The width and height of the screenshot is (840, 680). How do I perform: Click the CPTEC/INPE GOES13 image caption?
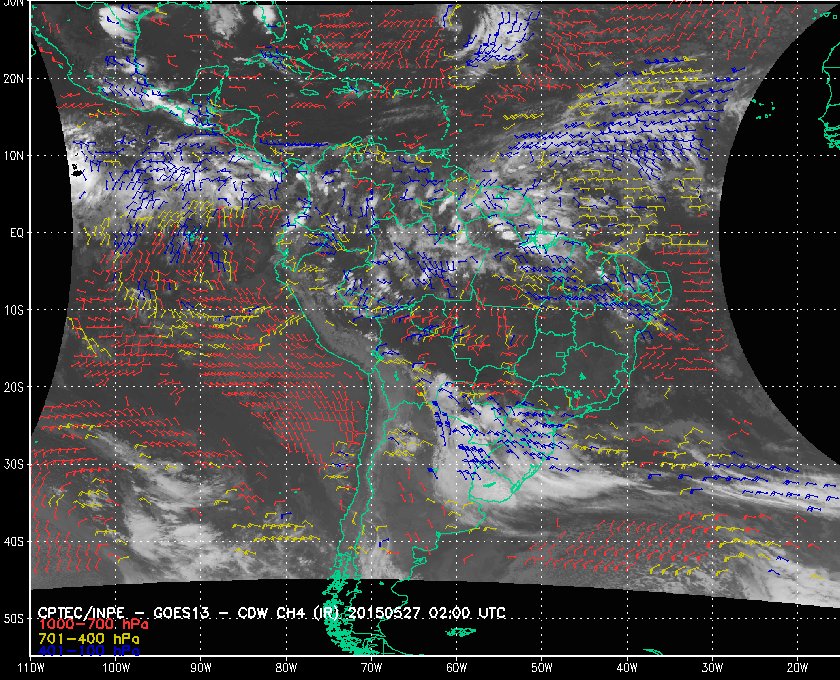[x=272, y=613]
